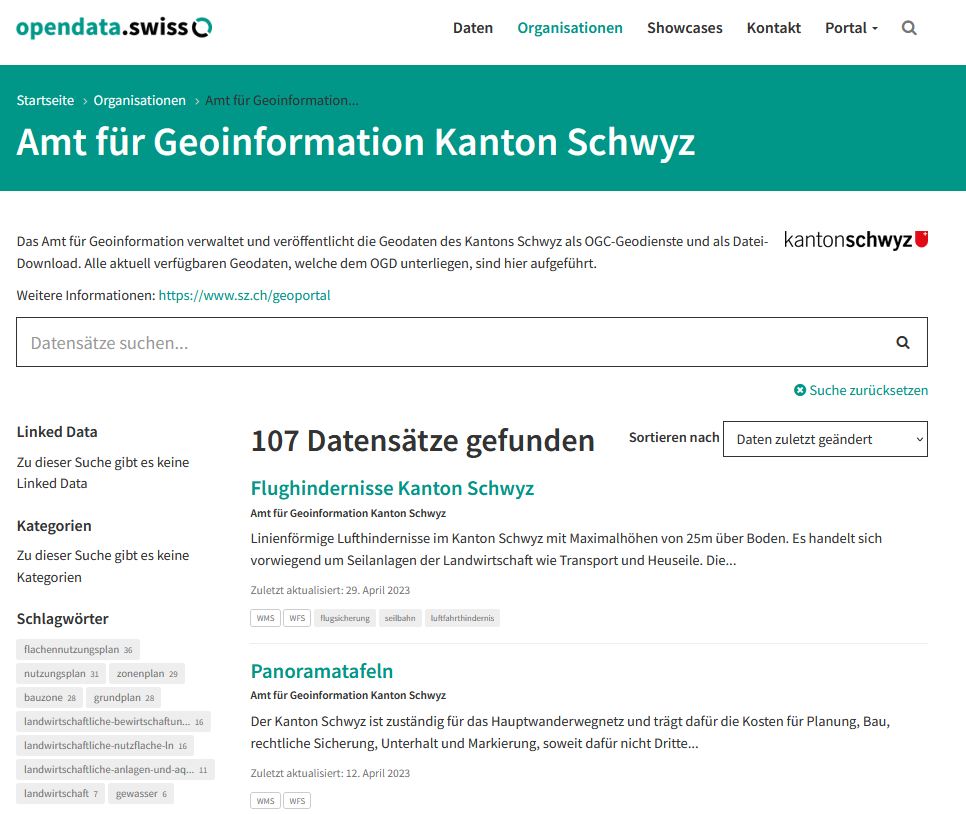Click the seilbahn tag badge

point(400,618)
